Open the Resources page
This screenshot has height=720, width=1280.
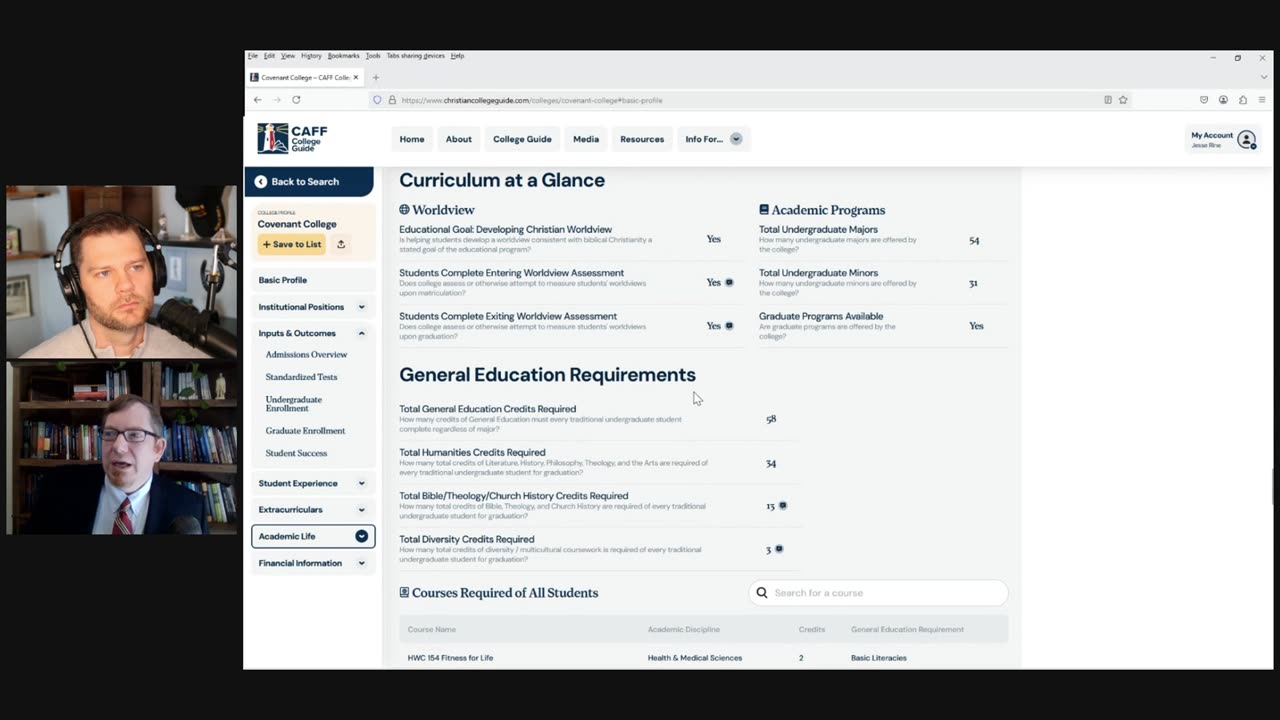[x=642, y=139]
